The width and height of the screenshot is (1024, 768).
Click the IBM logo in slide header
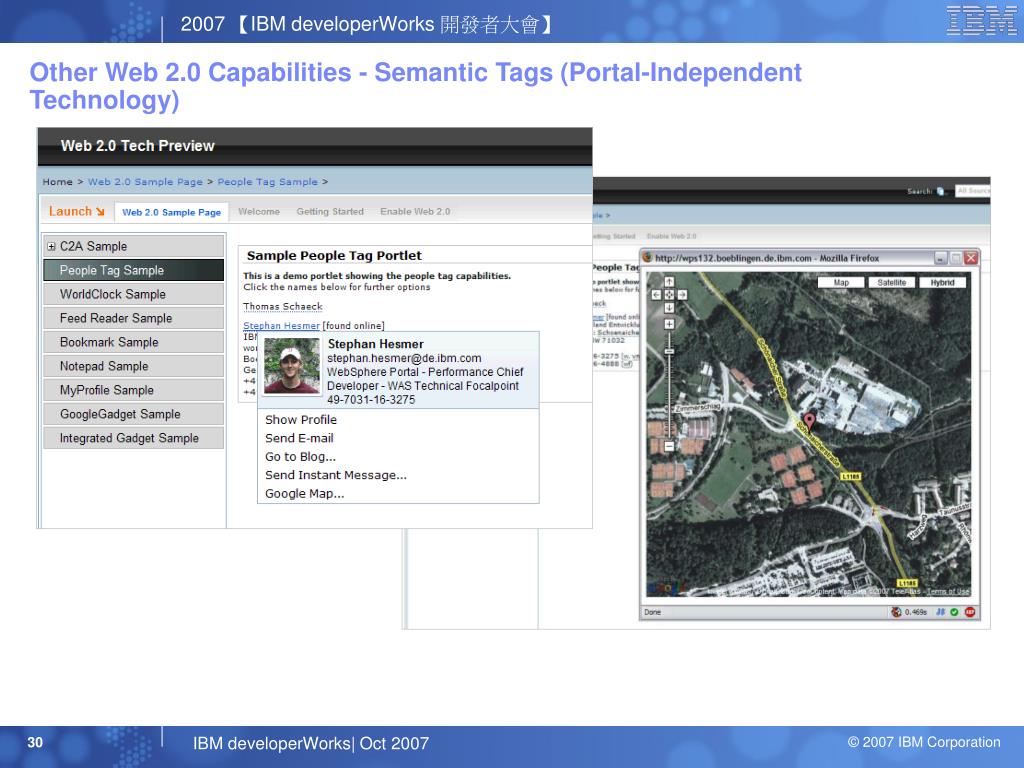coord(981,20)
